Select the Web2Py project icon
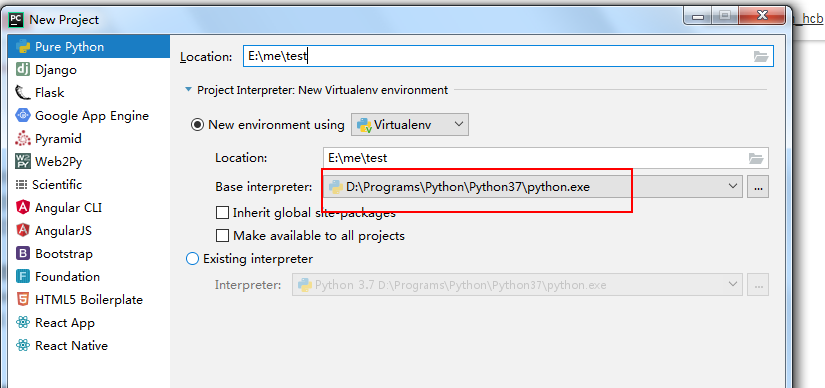The width and height of the screenshot is (825, 388). (23, 162)
